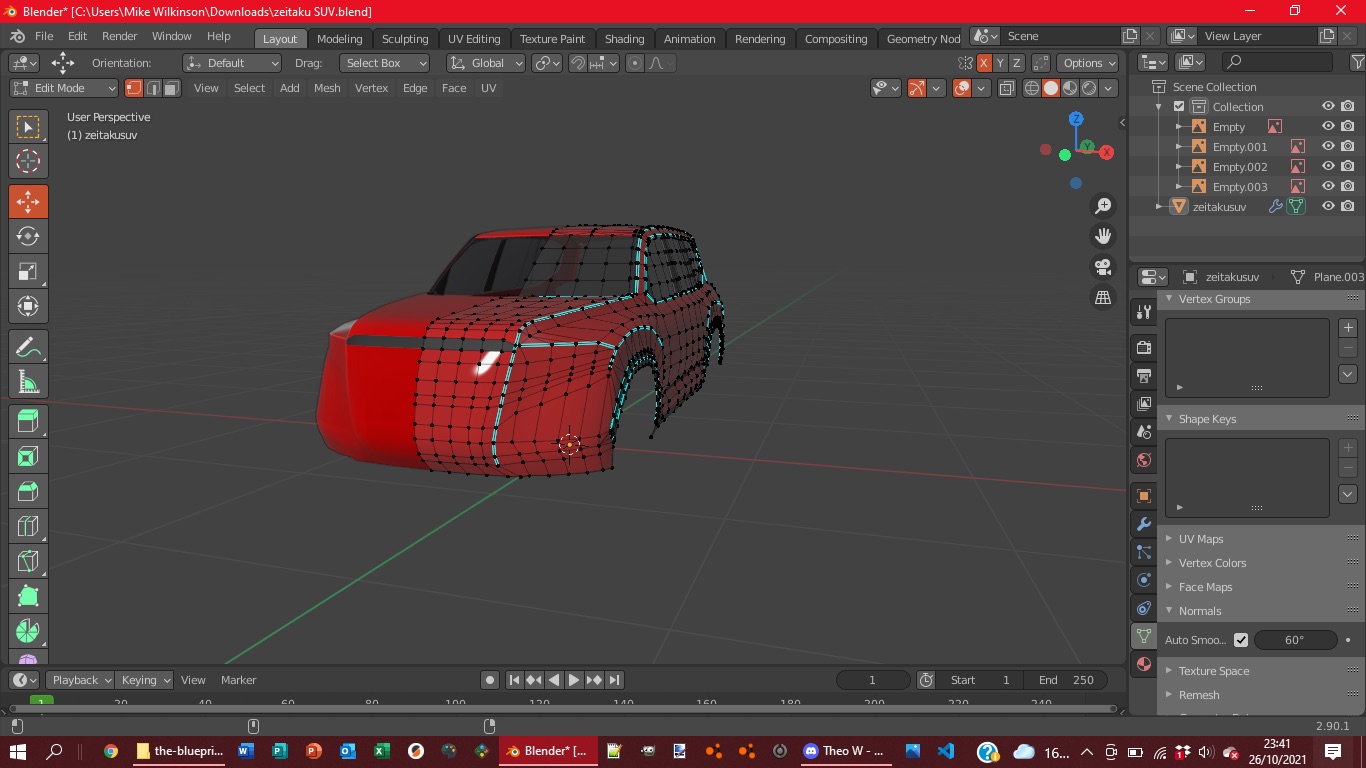Activate the Scale tool

coord(28,271)
